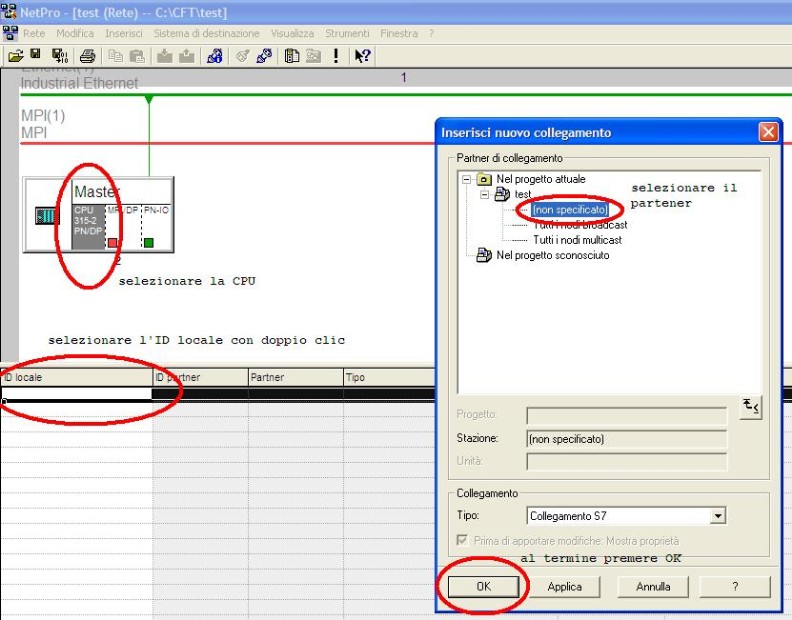Open the Modifica menu
This screenshot has width=792, height=620.
75,33
